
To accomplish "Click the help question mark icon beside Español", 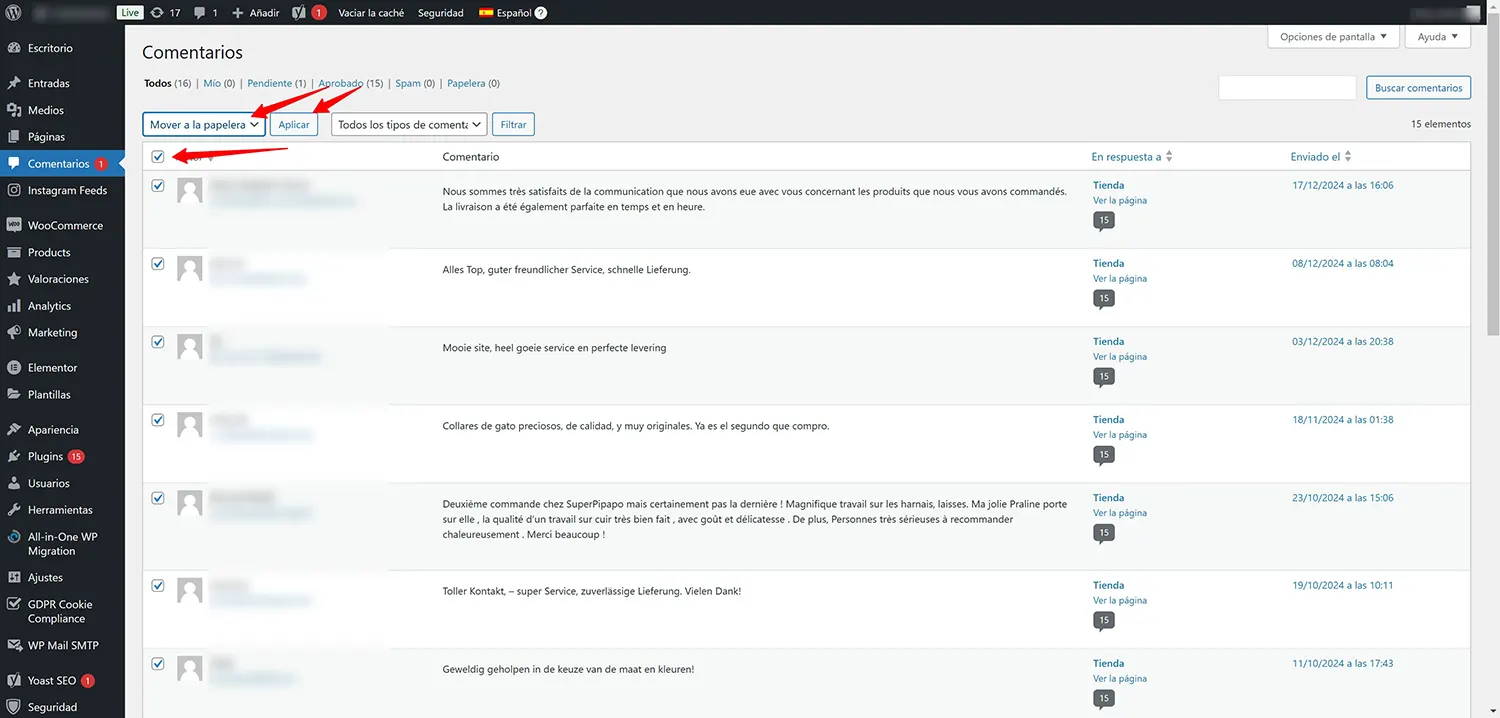I will point(541,13).
